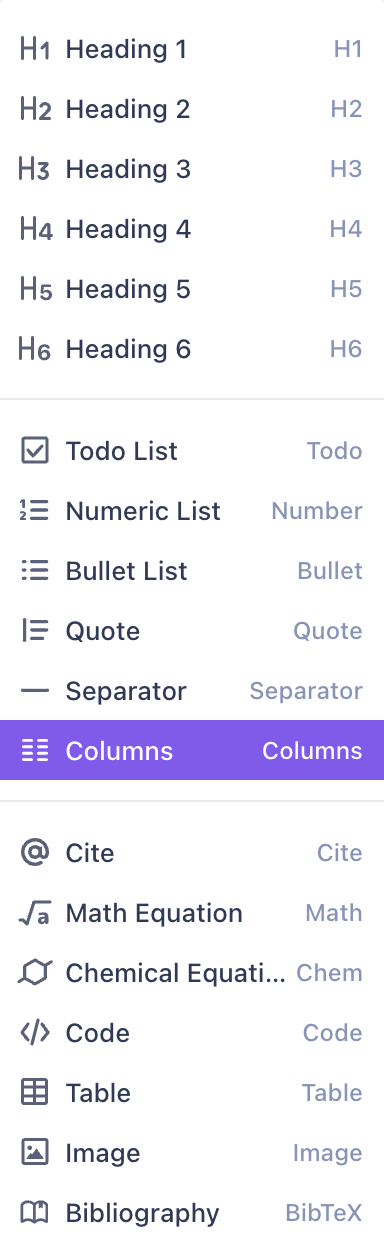This screenshot has width=384, height=1252.
Task: Insert a Separator line
Action: (x=192, y=691)
